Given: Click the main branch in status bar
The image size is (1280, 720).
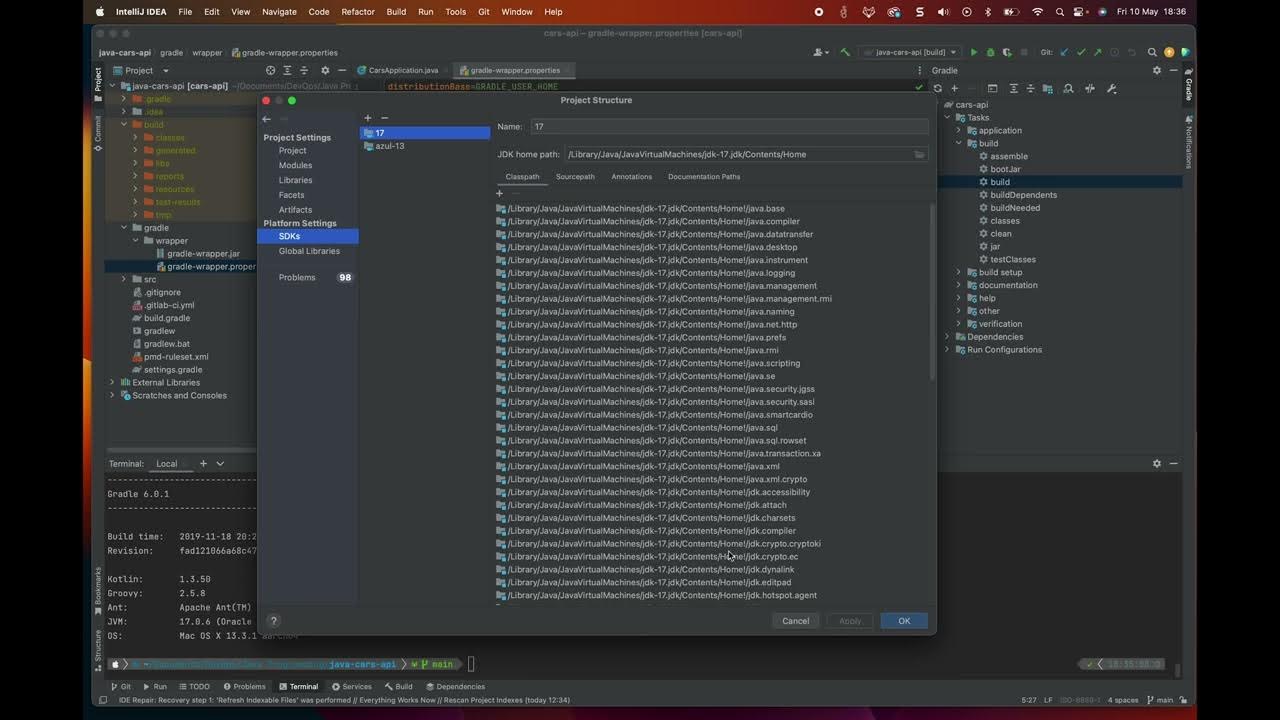Looking at the screenshot, I should [x=1162, y=700].
